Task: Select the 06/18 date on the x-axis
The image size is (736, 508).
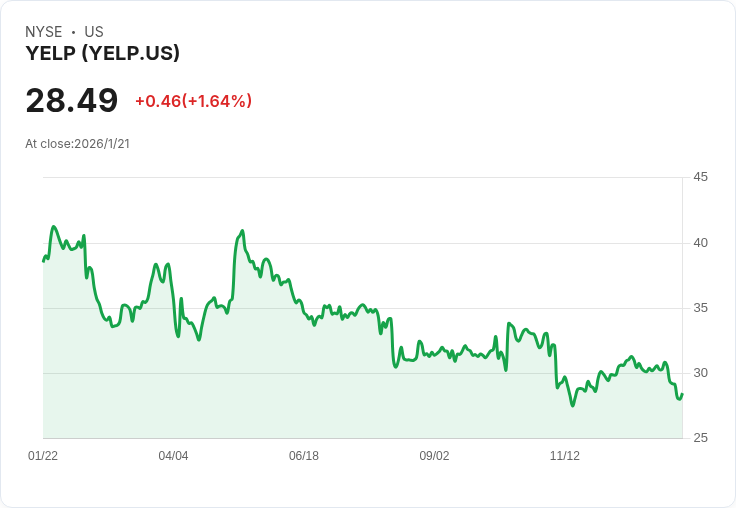Action: click(304, 456)
